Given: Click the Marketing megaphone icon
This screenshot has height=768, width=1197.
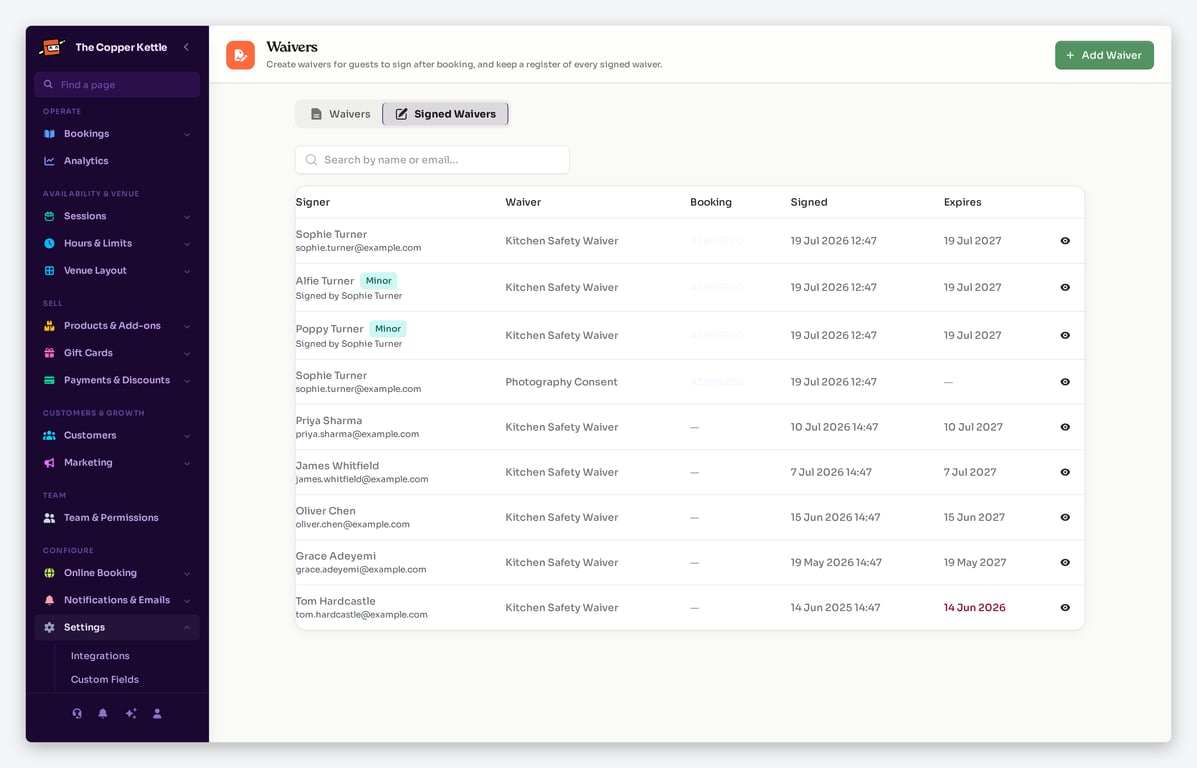Looking at the screenshot, I should pyautogui.click(x=50, y=463).
